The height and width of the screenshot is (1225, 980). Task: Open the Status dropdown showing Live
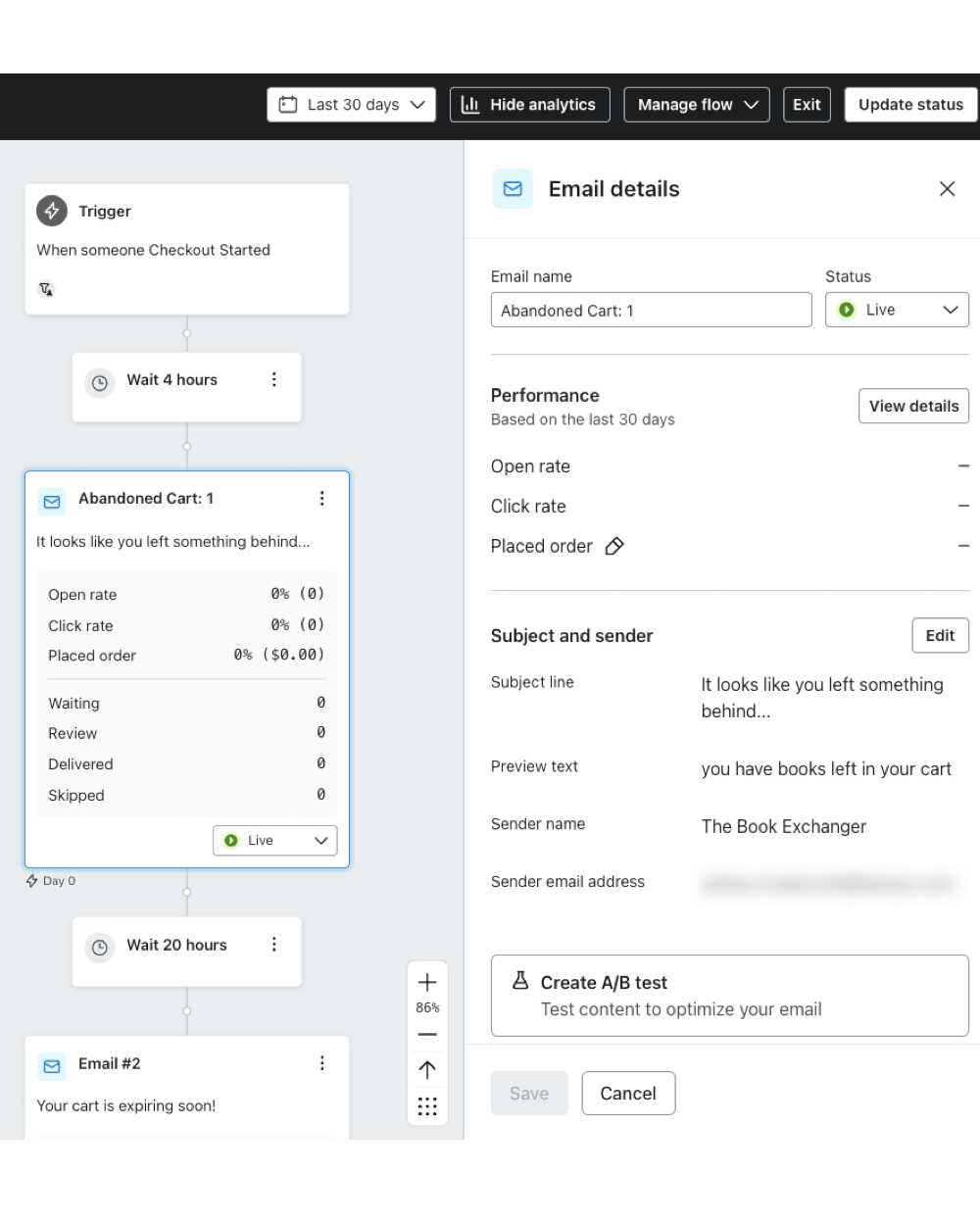[x=896, y=310]
